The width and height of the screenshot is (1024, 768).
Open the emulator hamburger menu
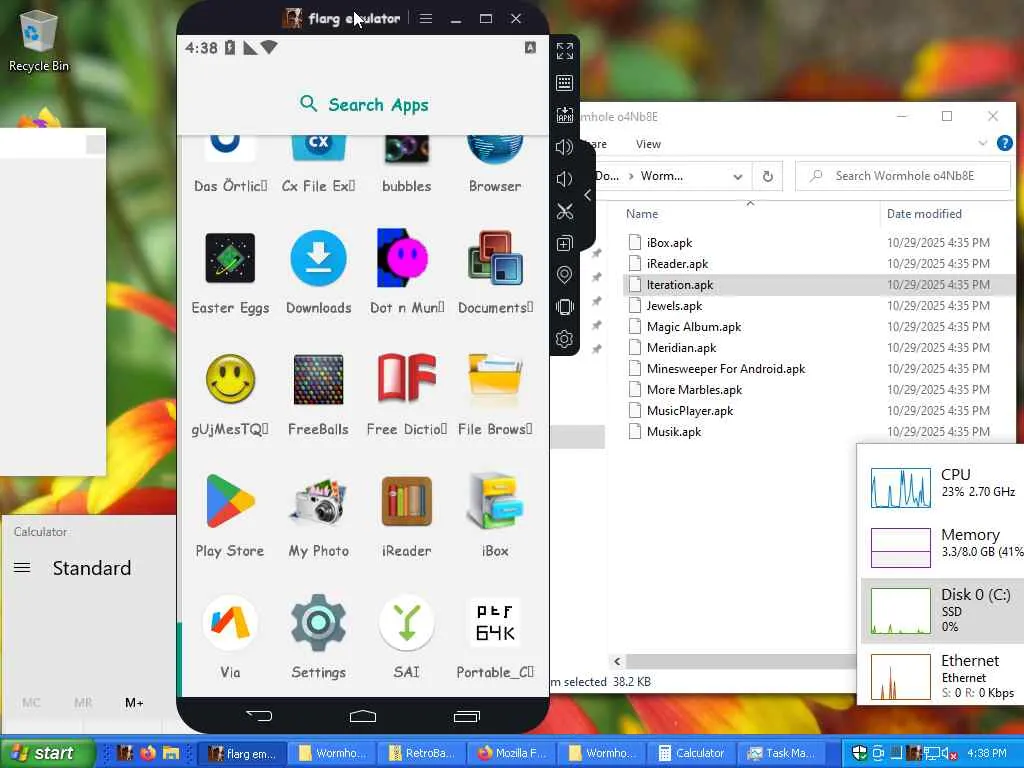pyautogui.click(x=426, y=18)
